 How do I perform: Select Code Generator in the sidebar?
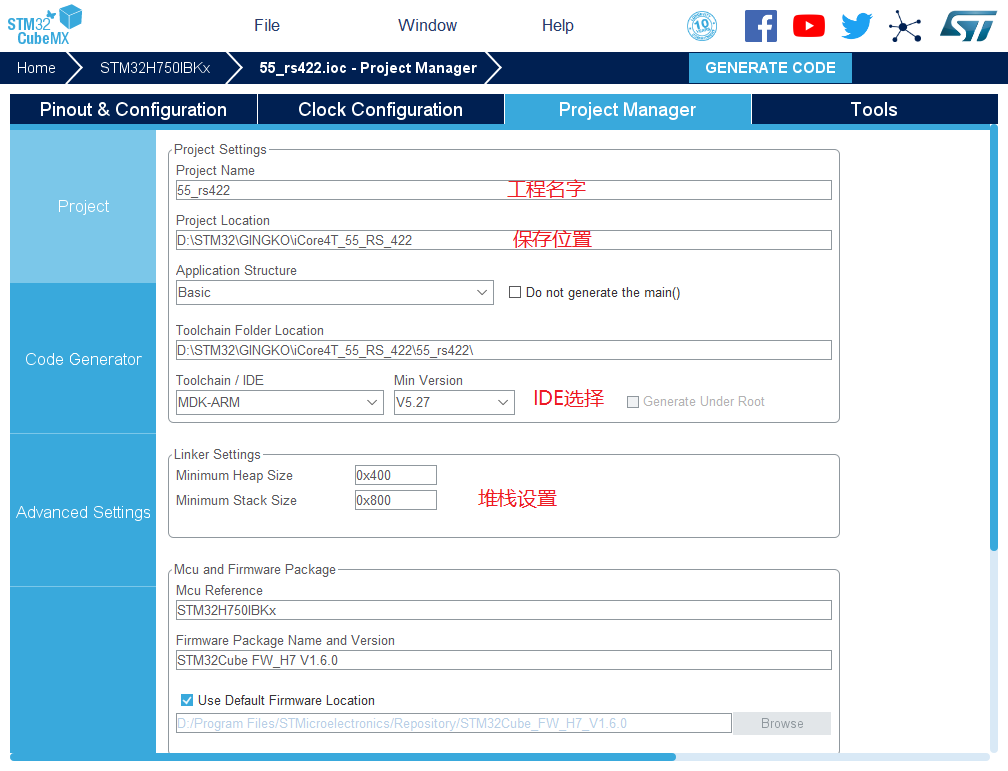83,360
